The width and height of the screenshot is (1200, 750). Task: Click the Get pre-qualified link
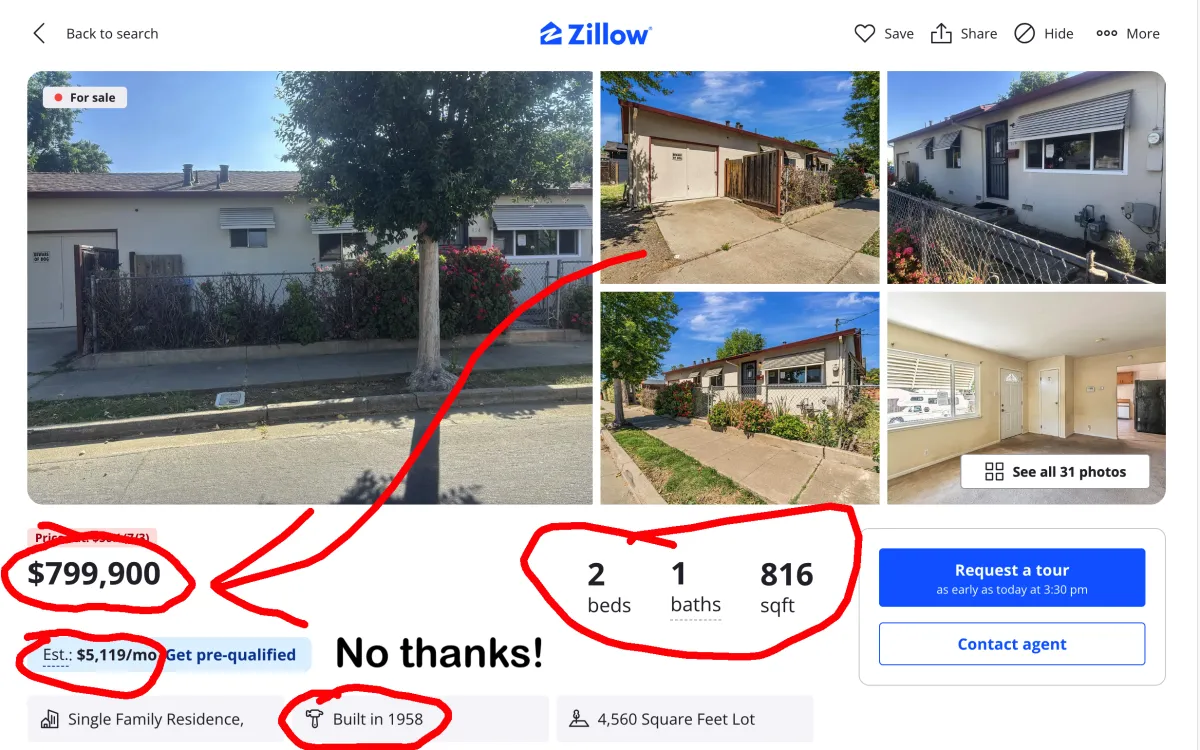[x=231, y=655]
